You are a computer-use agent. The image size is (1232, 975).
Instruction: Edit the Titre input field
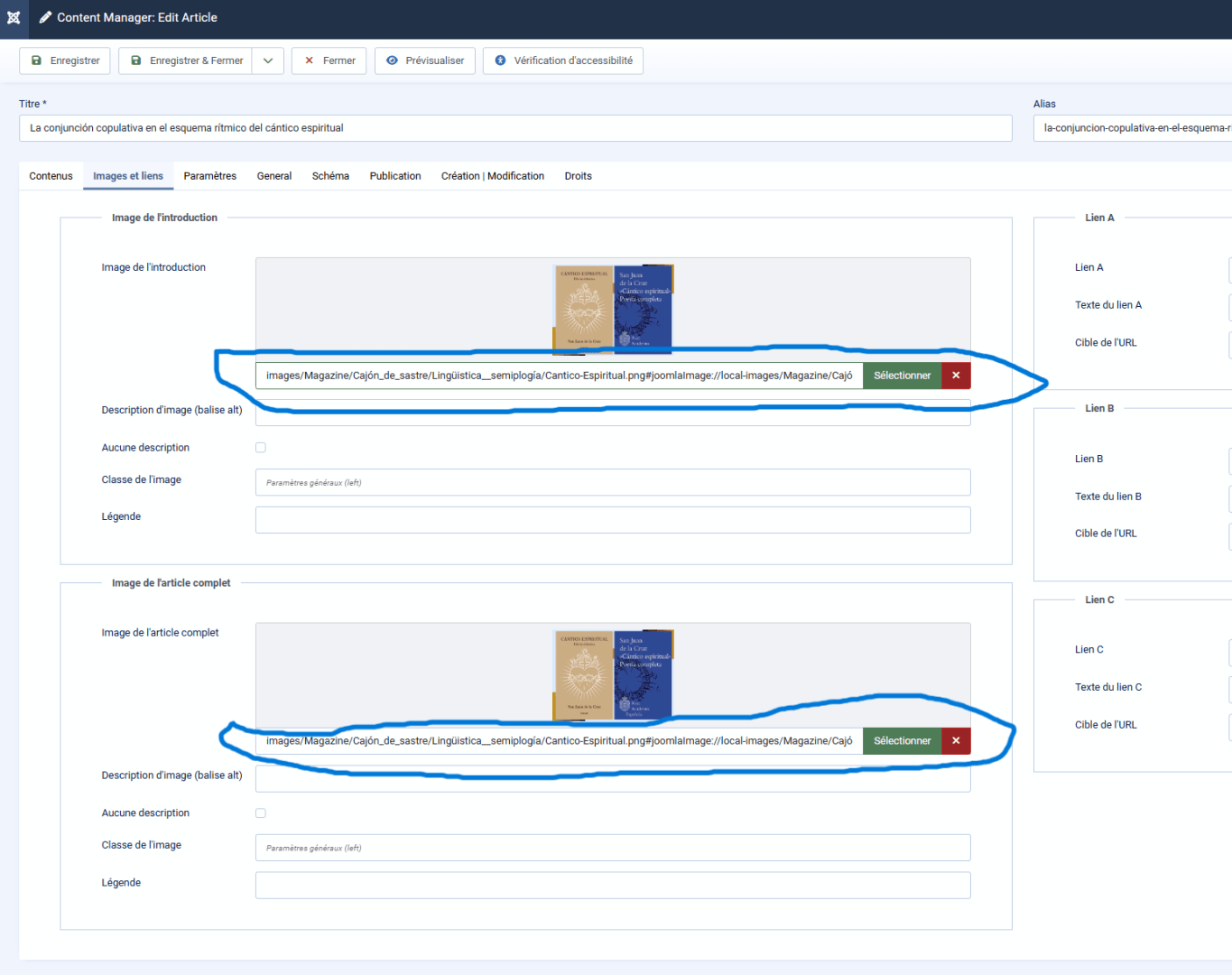pyautogui.click(x=515, y=128)
